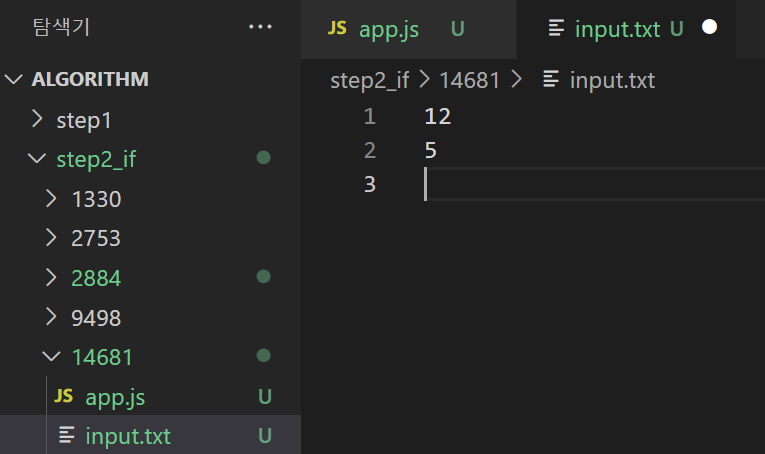Viewport: 765px width, 454px height.
Task: Click the text file icon on input.txt tab
Action: [556, 28]
